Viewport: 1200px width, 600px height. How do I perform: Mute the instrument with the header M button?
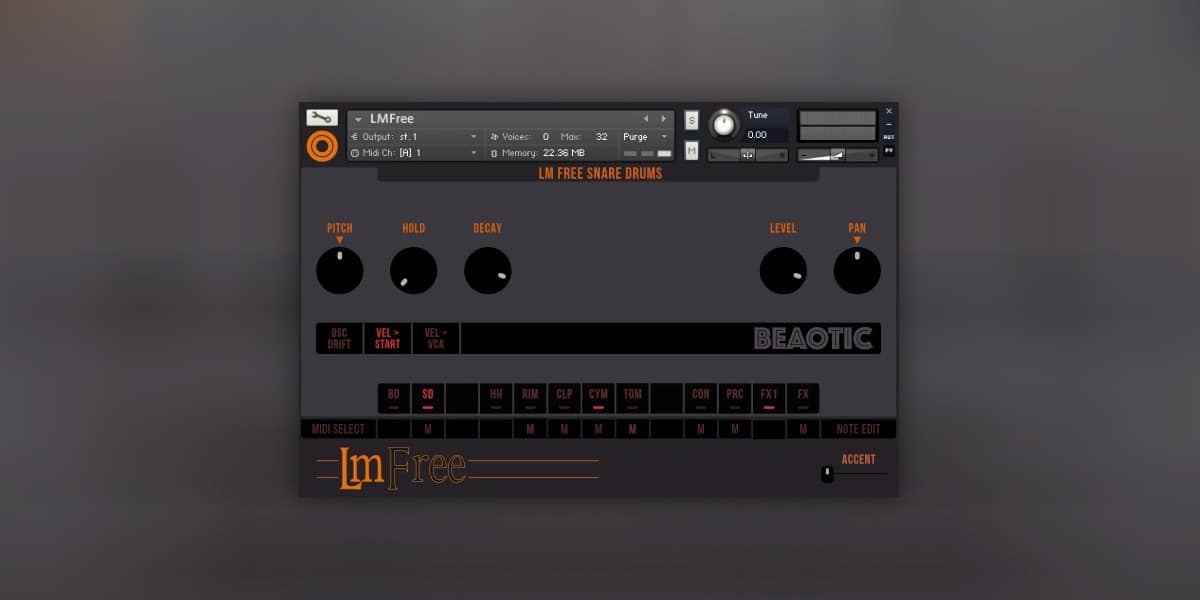click(x=692, y=151)
